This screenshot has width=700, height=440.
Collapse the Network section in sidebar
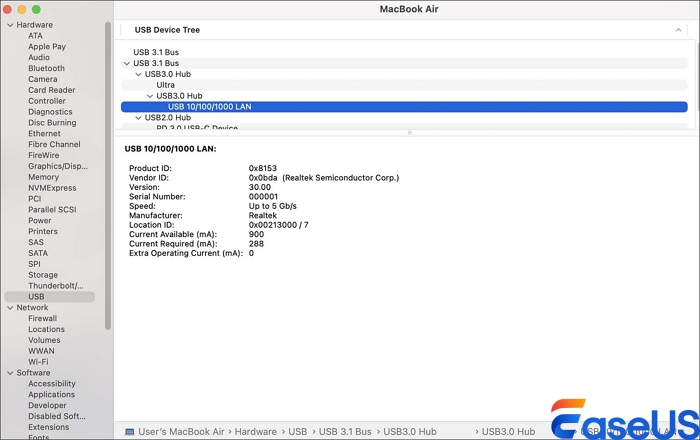click(10, 308)
